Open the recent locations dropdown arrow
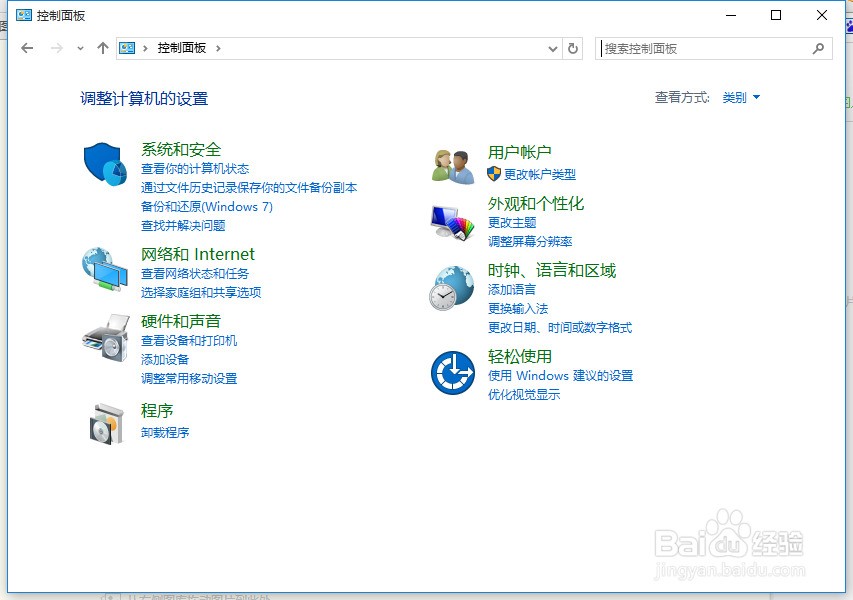The width and height of the screenshot is (853, 600). (81, 48)
